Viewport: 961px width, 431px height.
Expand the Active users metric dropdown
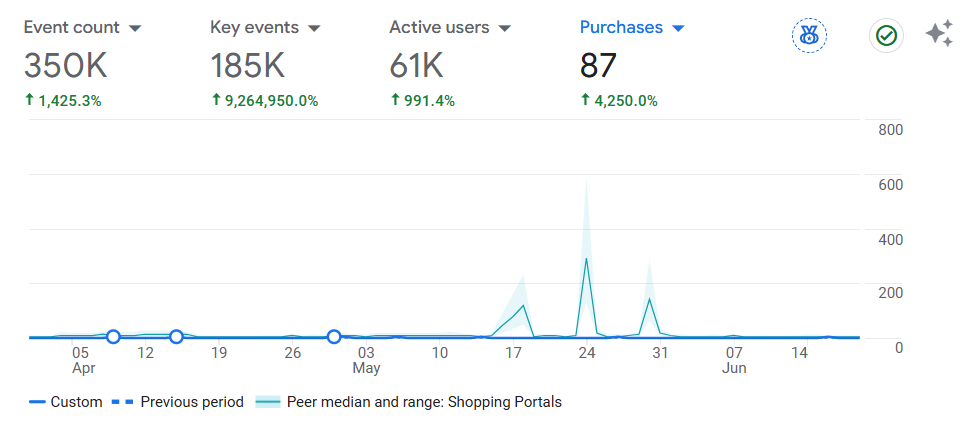[x=504, y=28]
